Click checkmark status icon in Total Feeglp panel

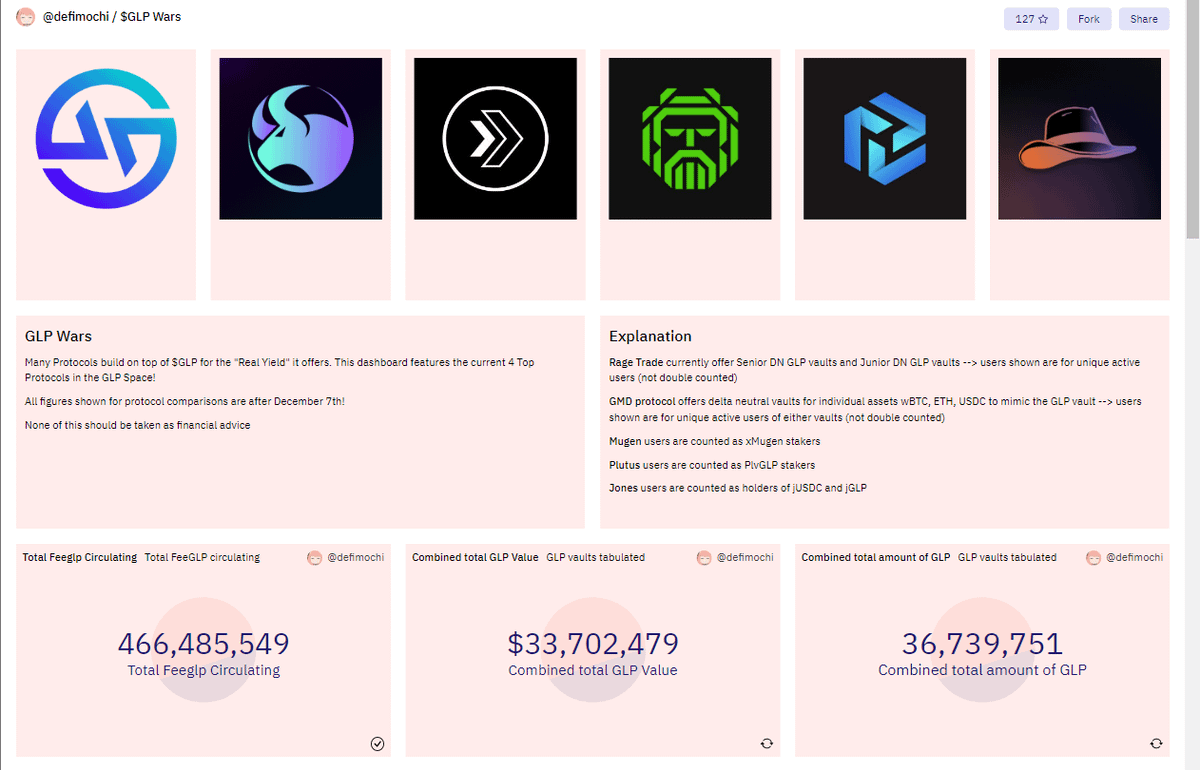coord(377,743)
